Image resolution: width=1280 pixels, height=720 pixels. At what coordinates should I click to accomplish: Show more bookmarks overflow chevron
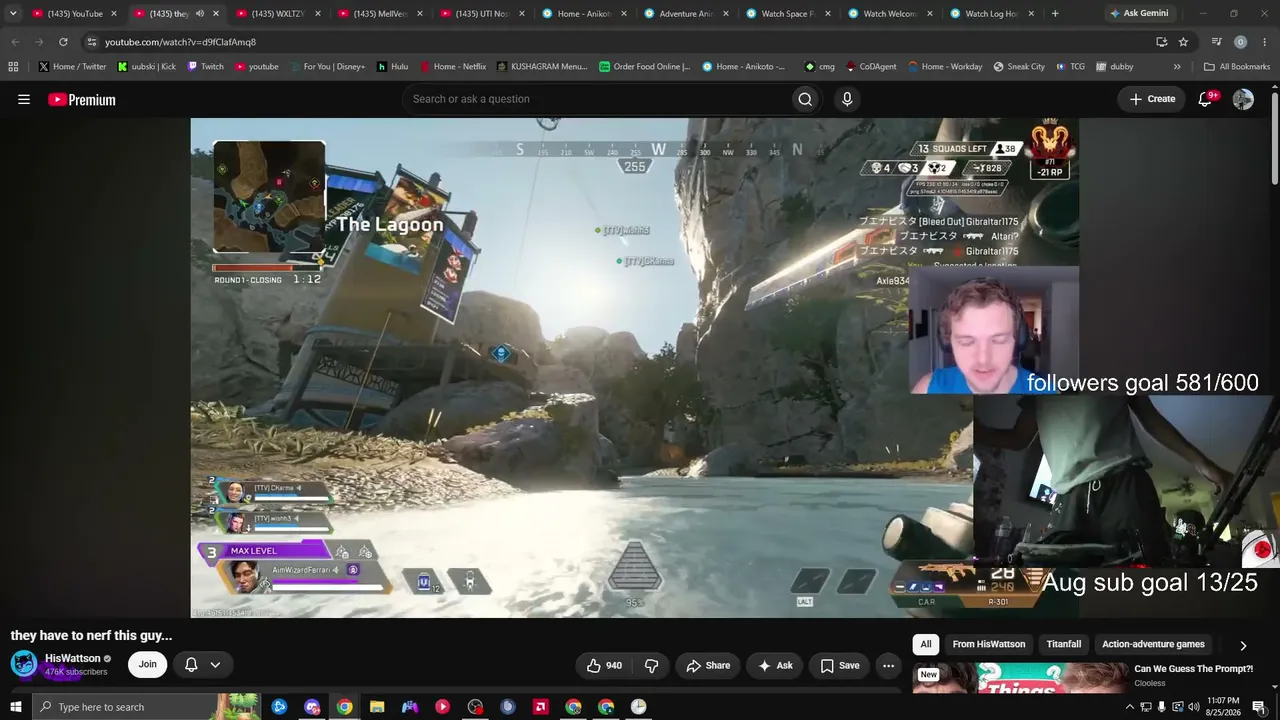(x=1177, y=67)
